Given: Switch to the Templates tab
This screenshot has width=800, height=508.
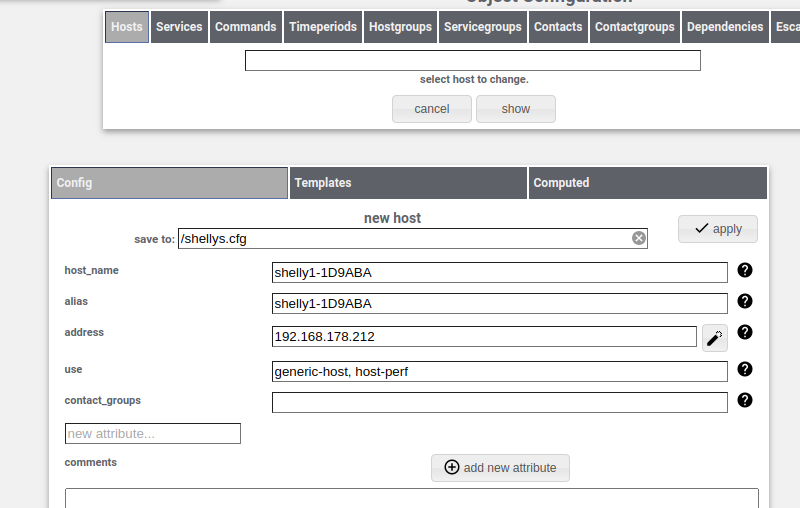Looking at the screenshot, I should pyautogui.click(x=408, y=183).
